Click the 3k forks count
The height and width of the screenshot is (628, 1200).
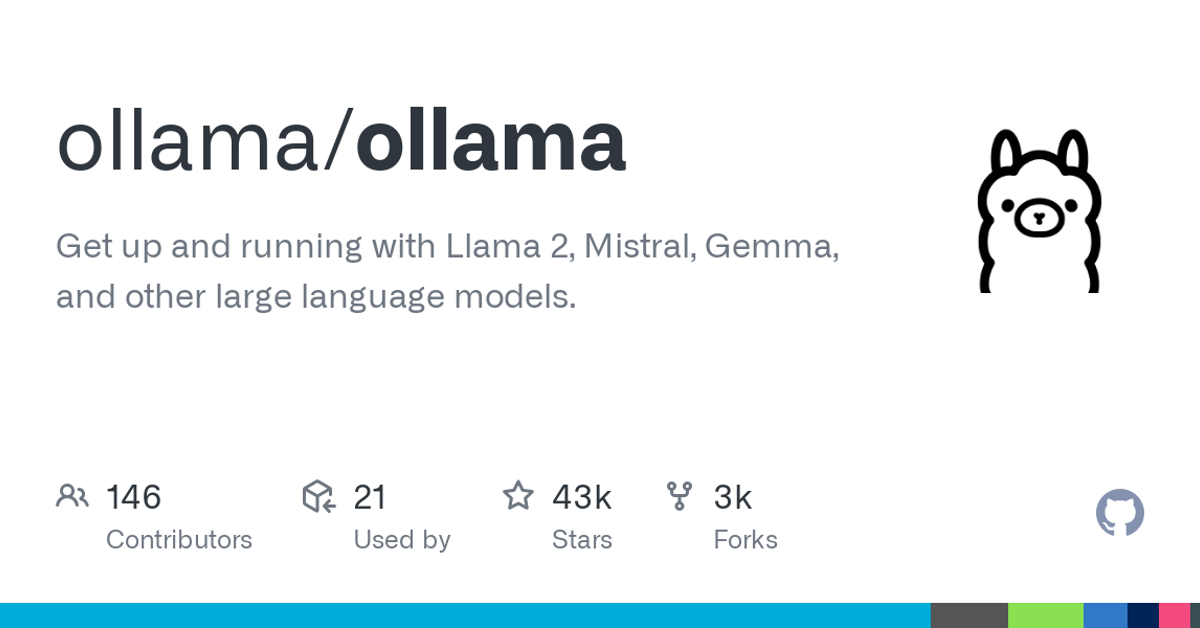coord(732,497)
